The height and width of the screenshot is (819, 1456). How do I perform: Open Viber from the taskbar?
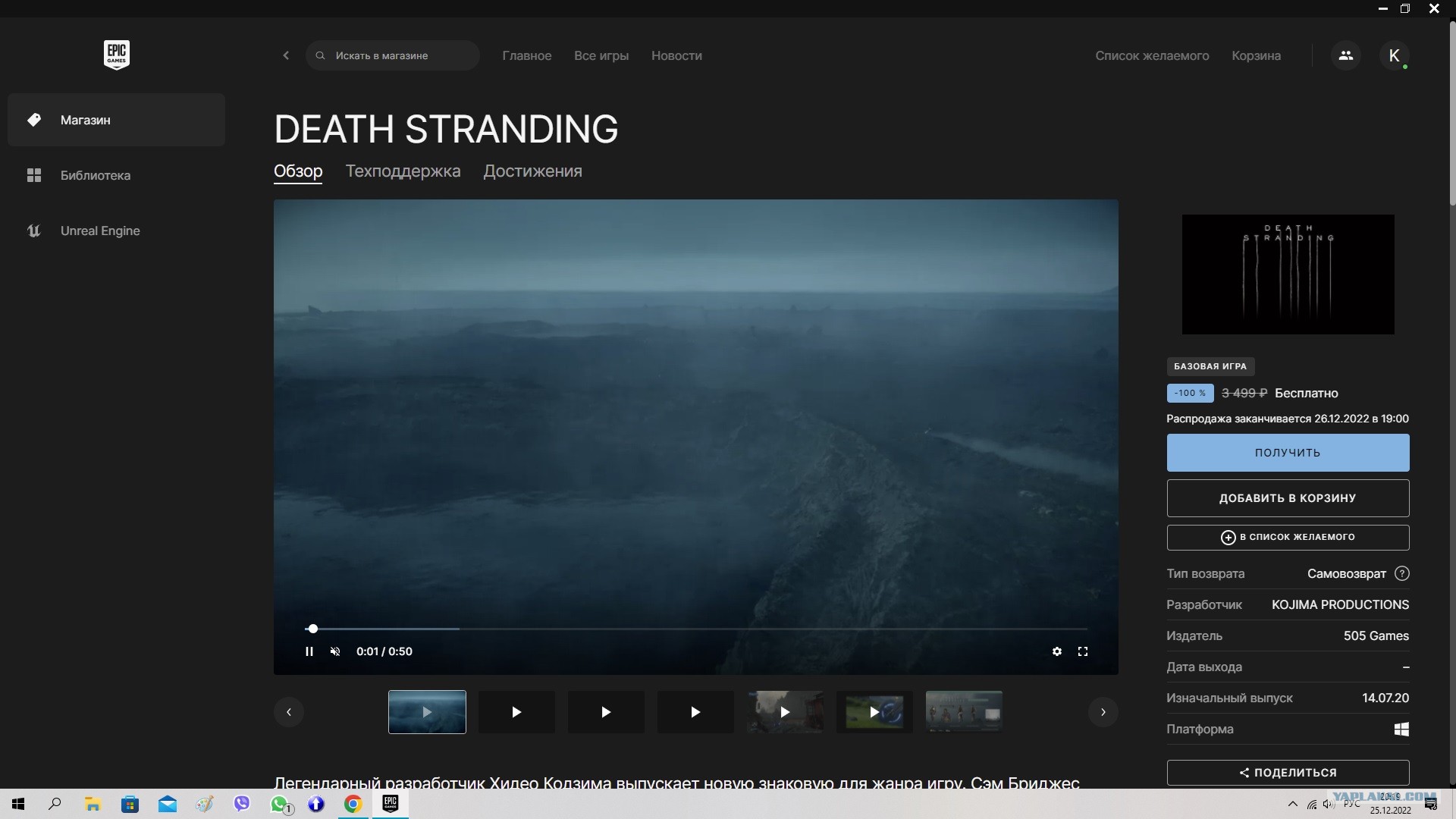pyautogui.click(x=241, y=804)
